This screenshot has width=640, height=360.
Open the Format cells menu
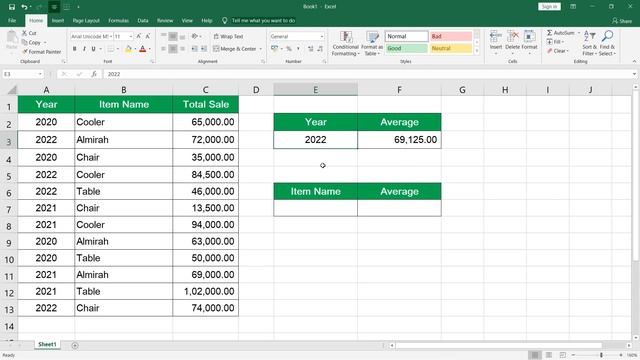click(x=529, y=42)
